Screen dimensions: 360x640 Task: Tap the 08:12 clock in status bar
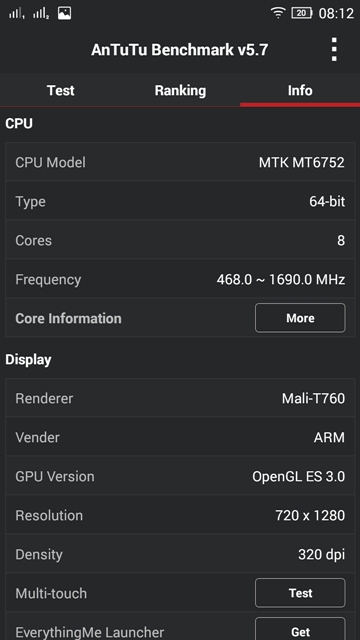pos(336,13)
